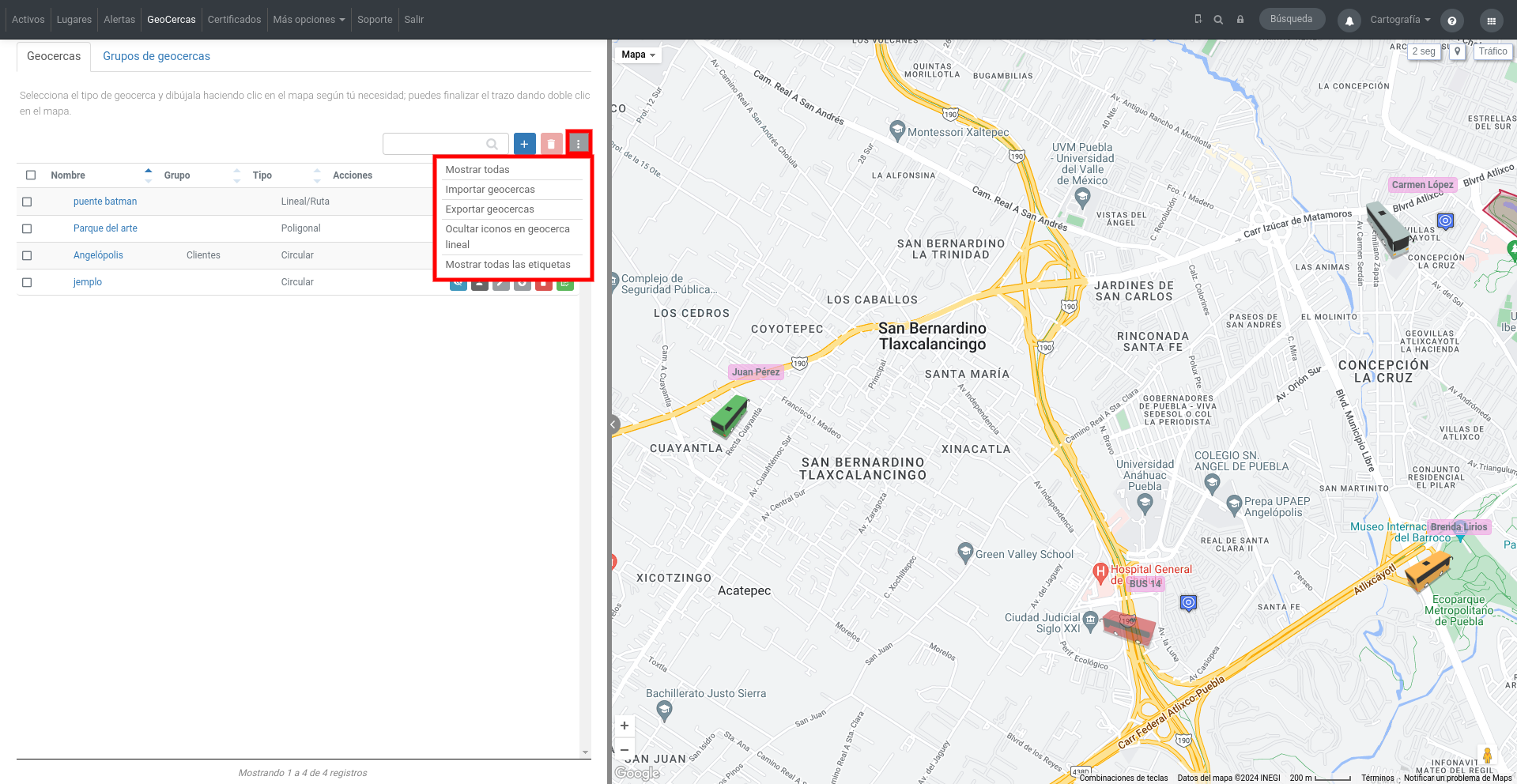Click the three-dot options button
The height and width of the screenshot is (784, 1517).
[579, 143]
